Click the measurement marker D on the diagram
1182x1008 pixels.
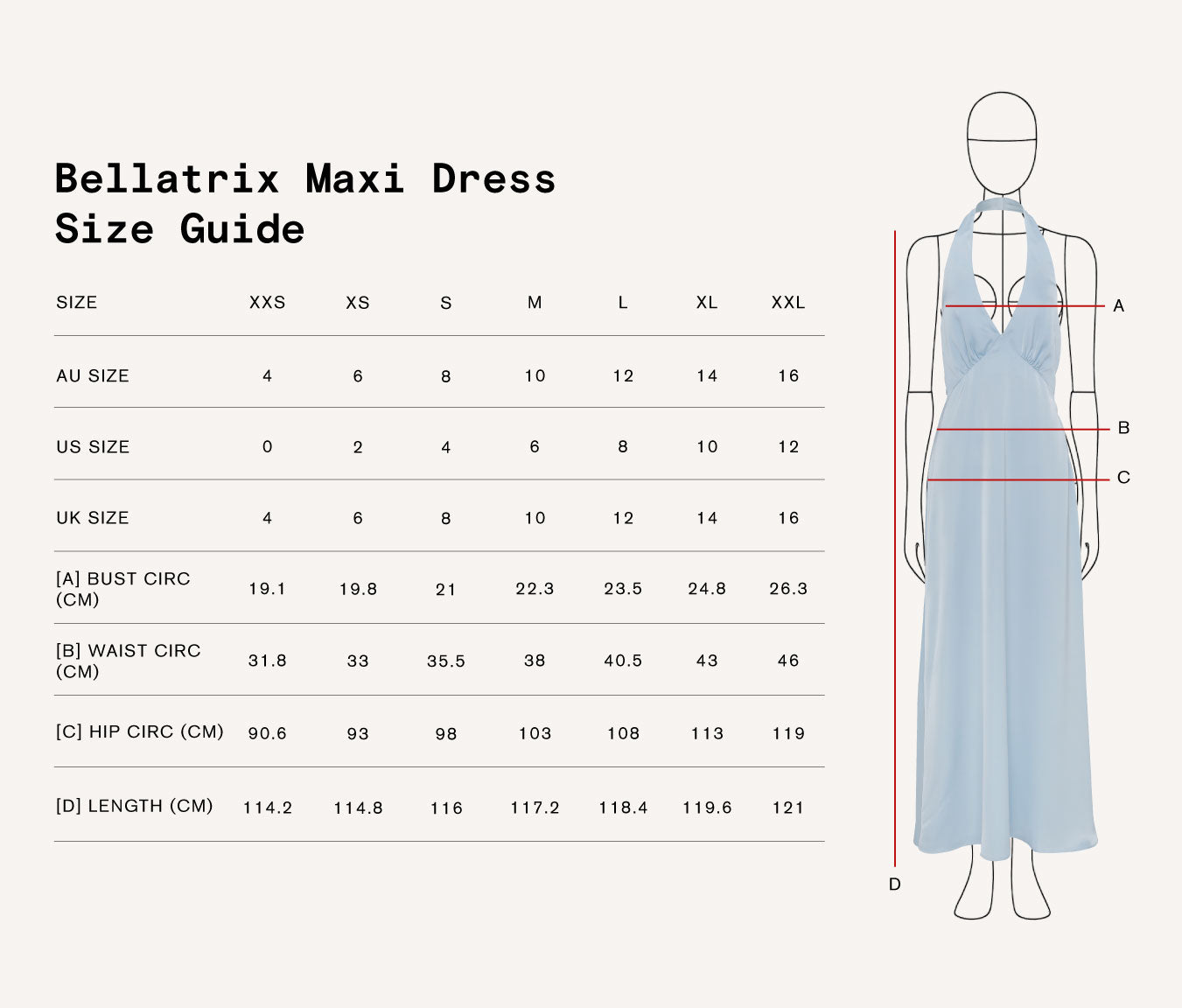coord(894,884)
